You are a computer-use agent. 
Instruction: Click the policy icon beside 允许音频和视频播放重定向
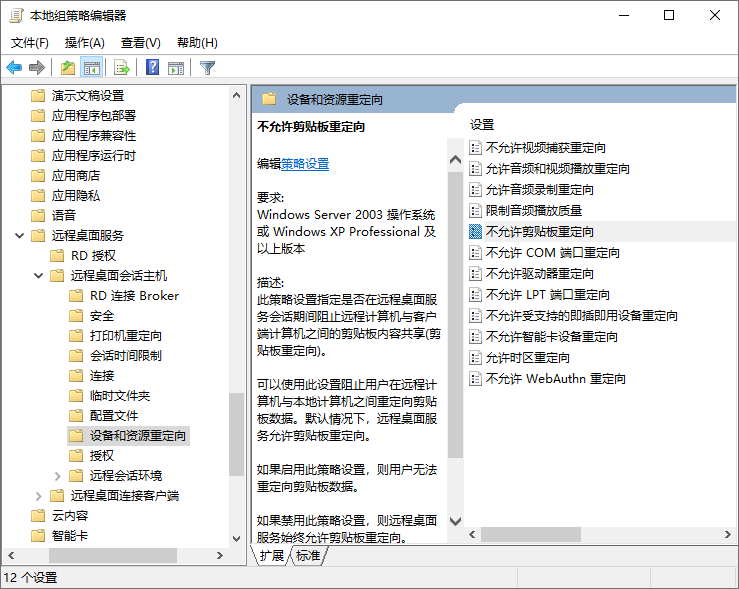pyautogui.click(x=475, y=169)
